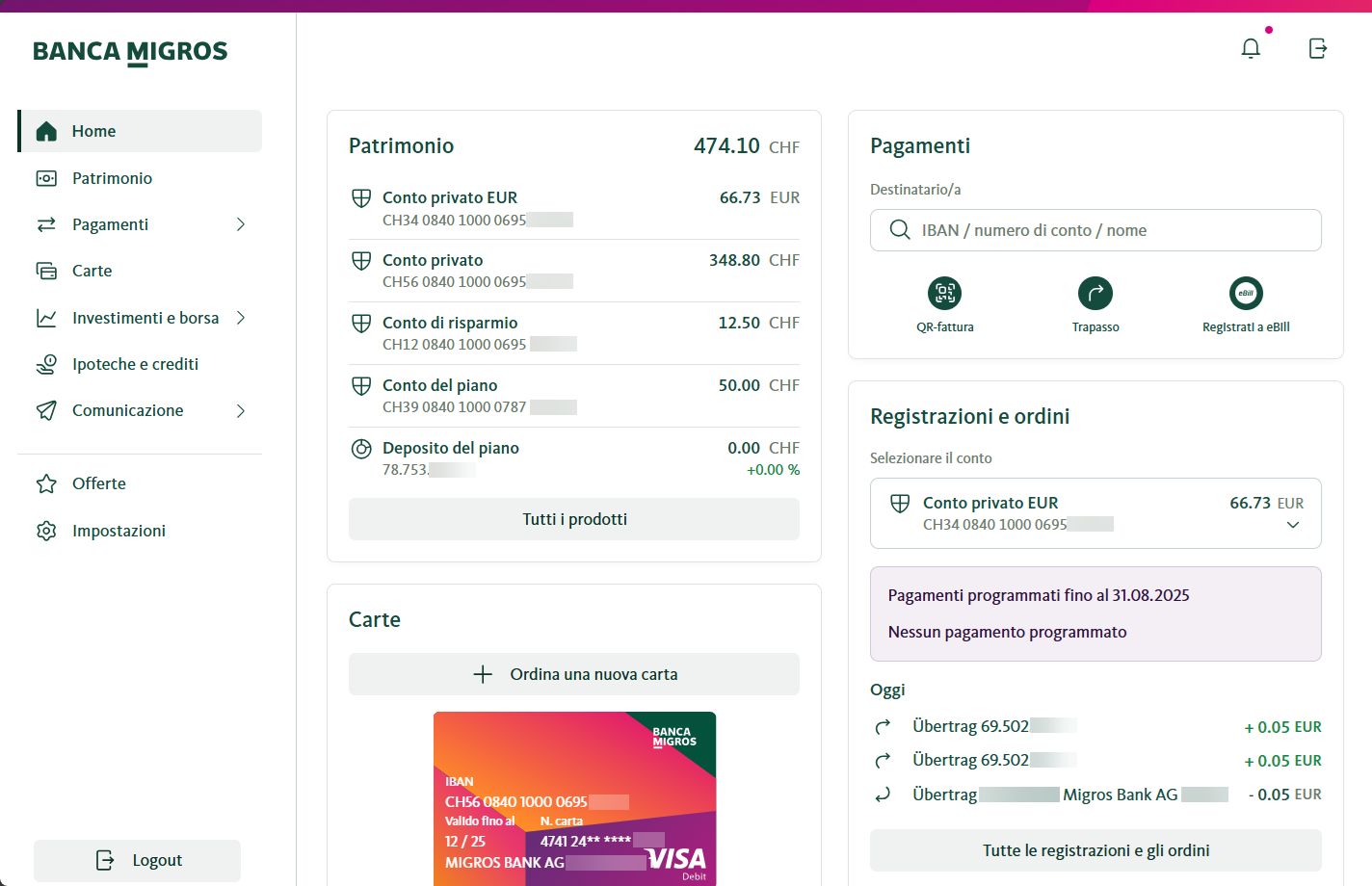1372x886 pixels.
Task: Click the Carte card icon in sidebar
Action: 46,271
